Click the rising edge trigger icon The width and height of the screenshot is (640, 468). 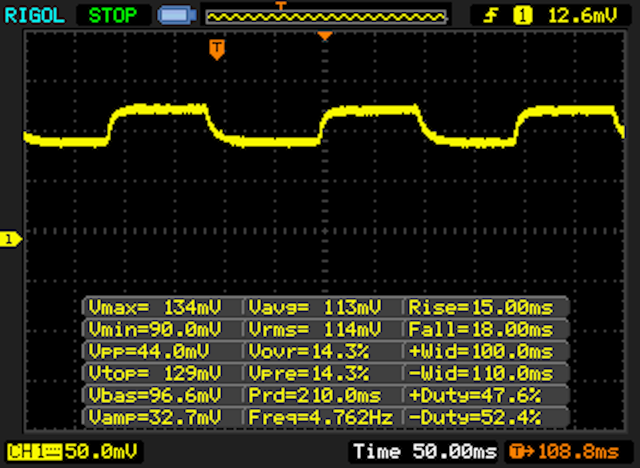pos(490,16)
